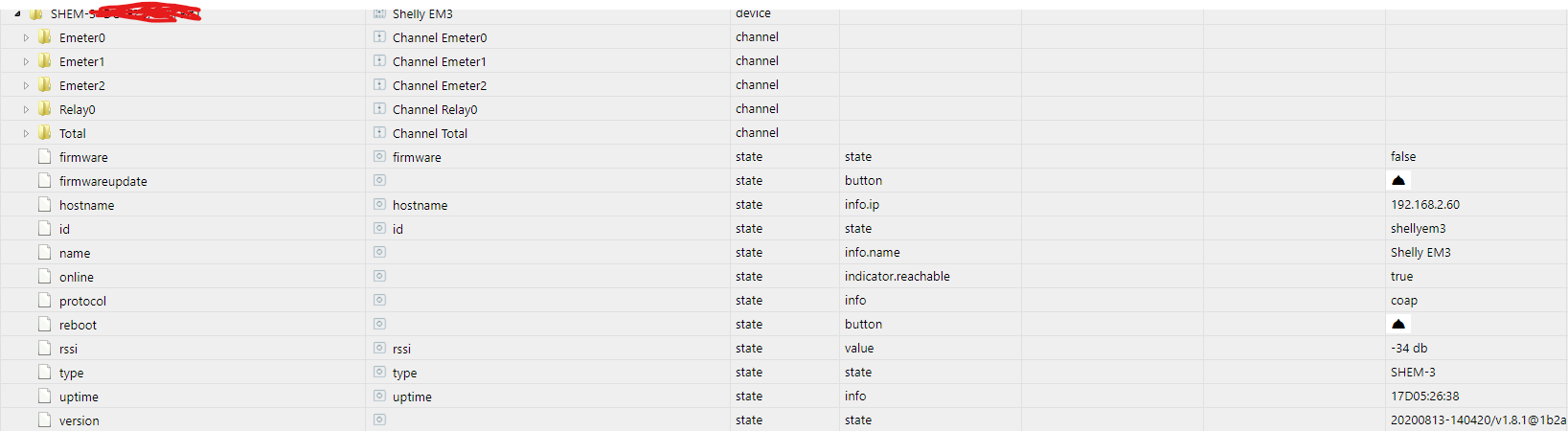This screenshot has width=1568, height=431.
Task: Click the Relay0 folder icon
Action: tap(44, 109)
